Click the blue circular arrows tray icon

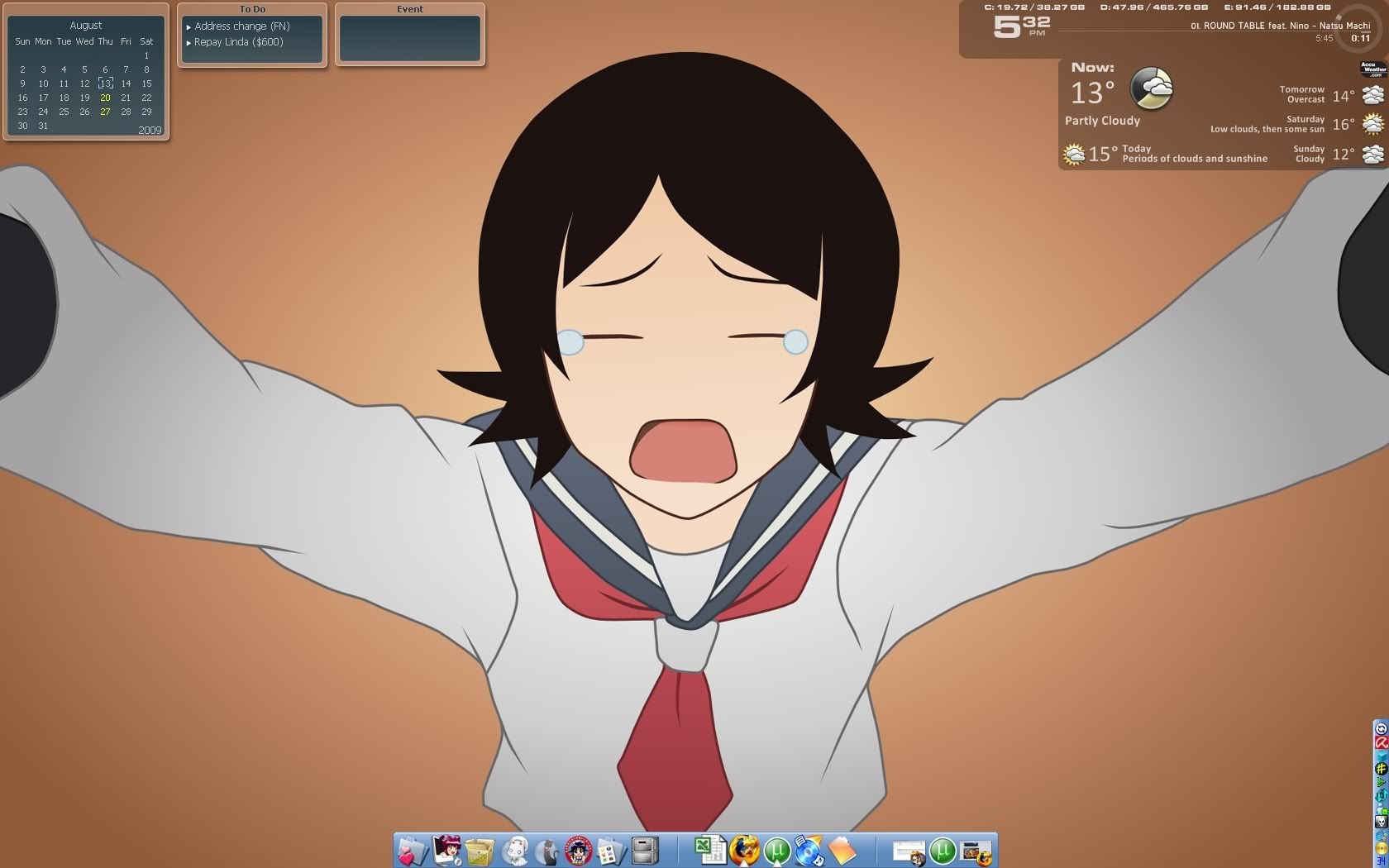pos(1381,796)
